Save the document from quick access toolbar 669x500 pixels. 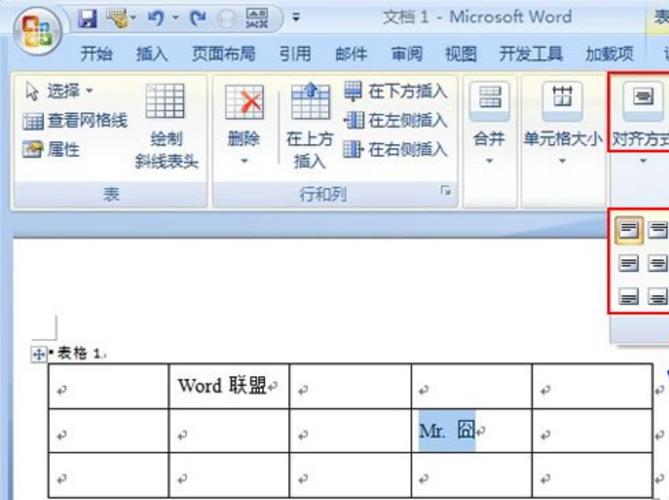pyautogui.click(x=87, y=19)
